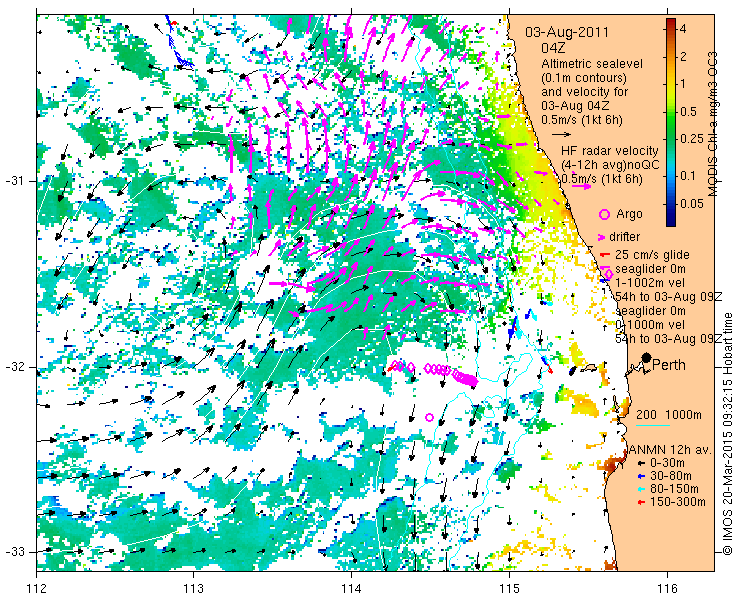The image size is (740, 600).
Task: Click the 'drifter' legend label
Action: click(624, 237)
